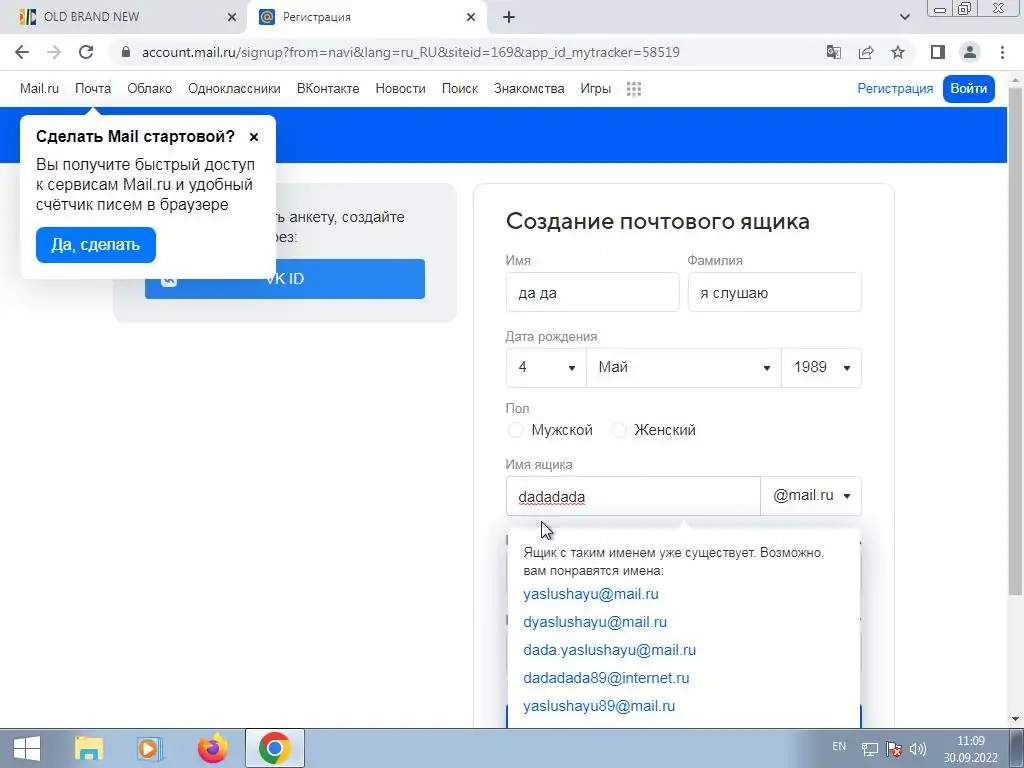The height and width of the screenshot is (768, 1024).
Task: Click the Фамилия field containing я слушаю
Action: pyautogui.click(x=775, y=293)
